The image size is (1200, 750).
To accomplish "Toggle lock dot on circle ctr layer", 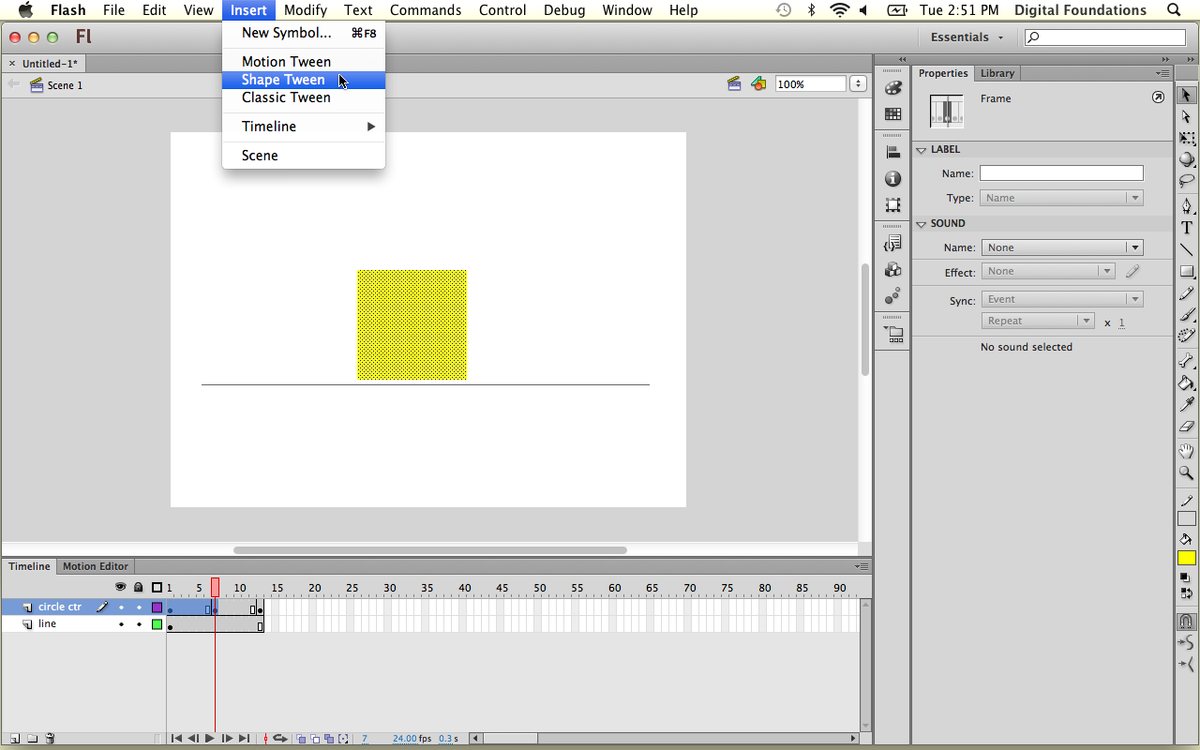I will click(x=139, y=607).
